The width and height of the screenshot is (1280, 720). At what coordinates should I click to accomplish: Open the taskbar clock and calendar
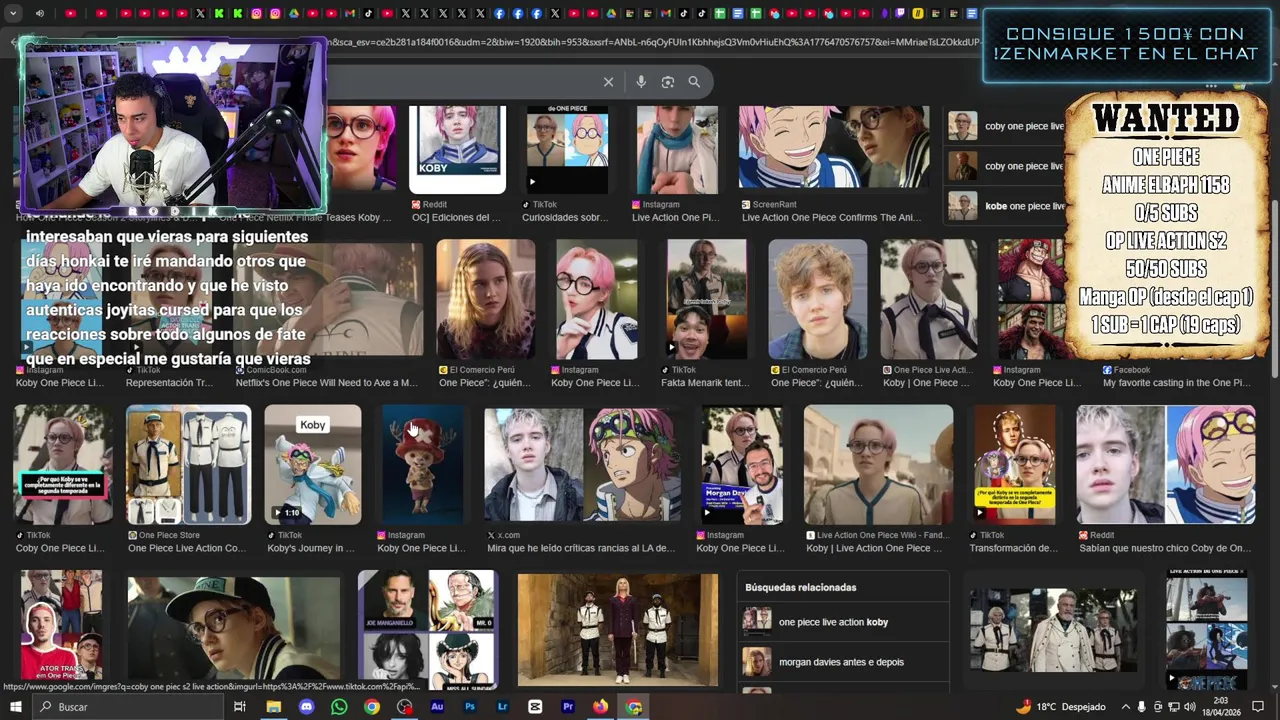[x=1223, y=707]
